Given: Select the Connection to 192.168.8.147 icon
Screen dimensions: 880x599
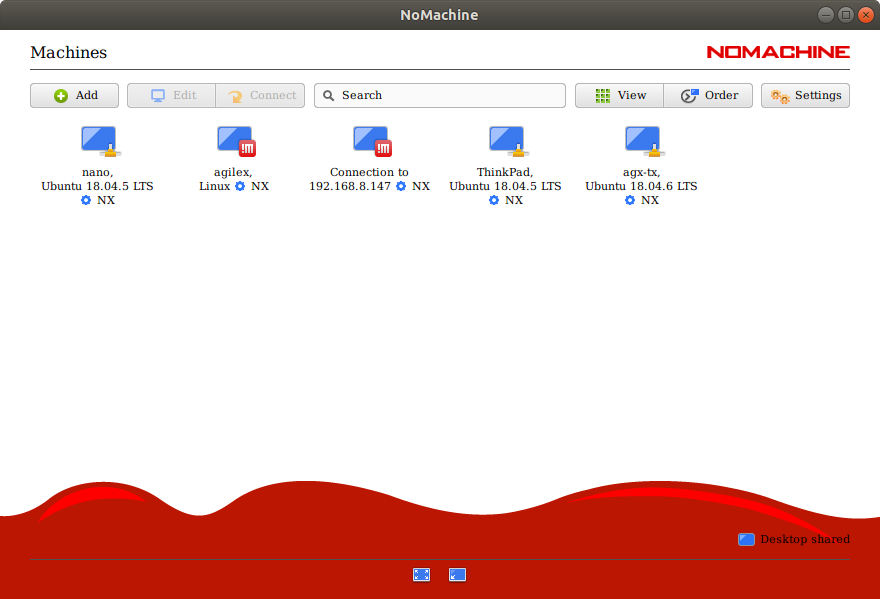Looking at the screenshot, I should [372, 141].
